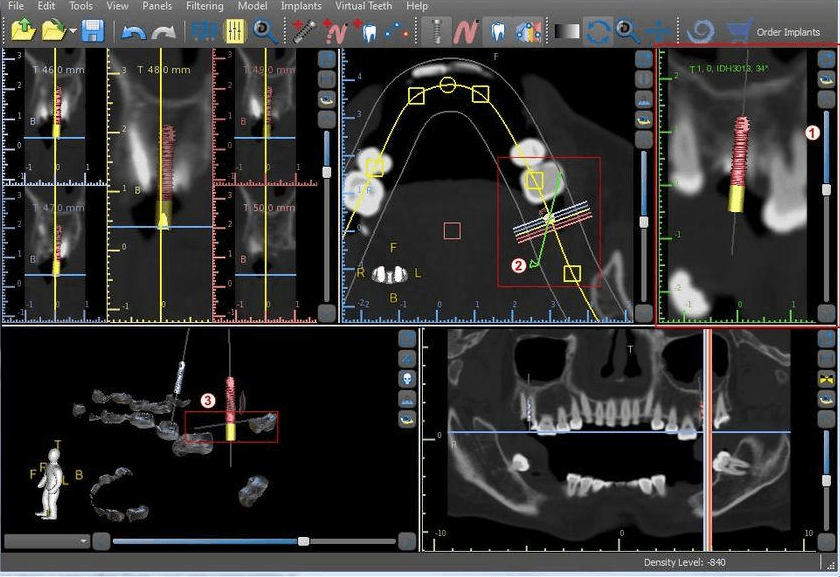Click the Density Level status text
The height and width of the screenshot is (577, 840).
[685, 562]
